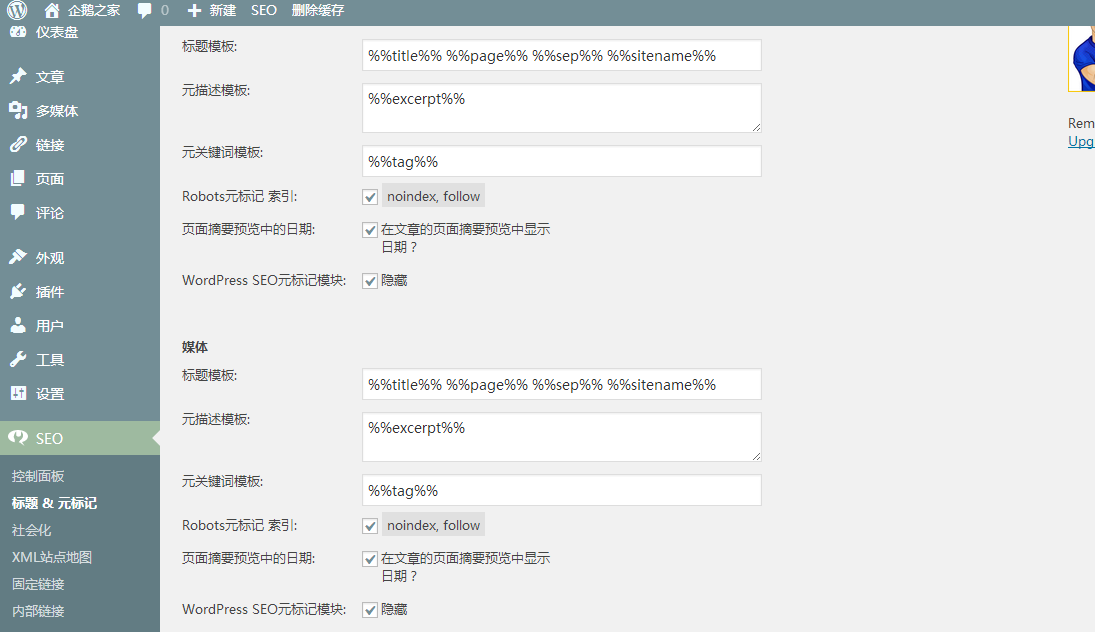Click the 设置 settings icon

18,393
